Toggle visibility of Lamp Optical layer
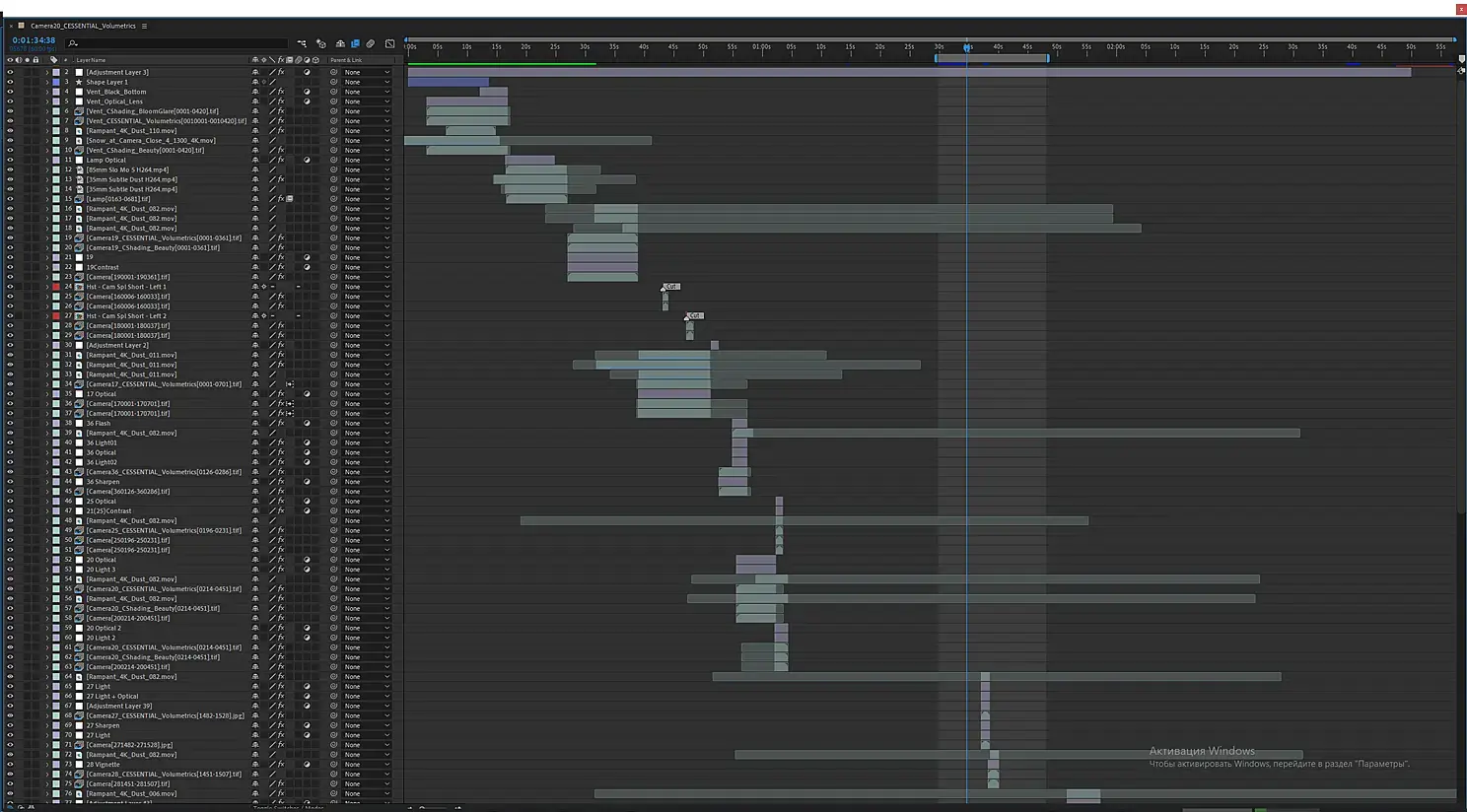Viewport: 1467px width, 812px height. (x=10, y=160)
